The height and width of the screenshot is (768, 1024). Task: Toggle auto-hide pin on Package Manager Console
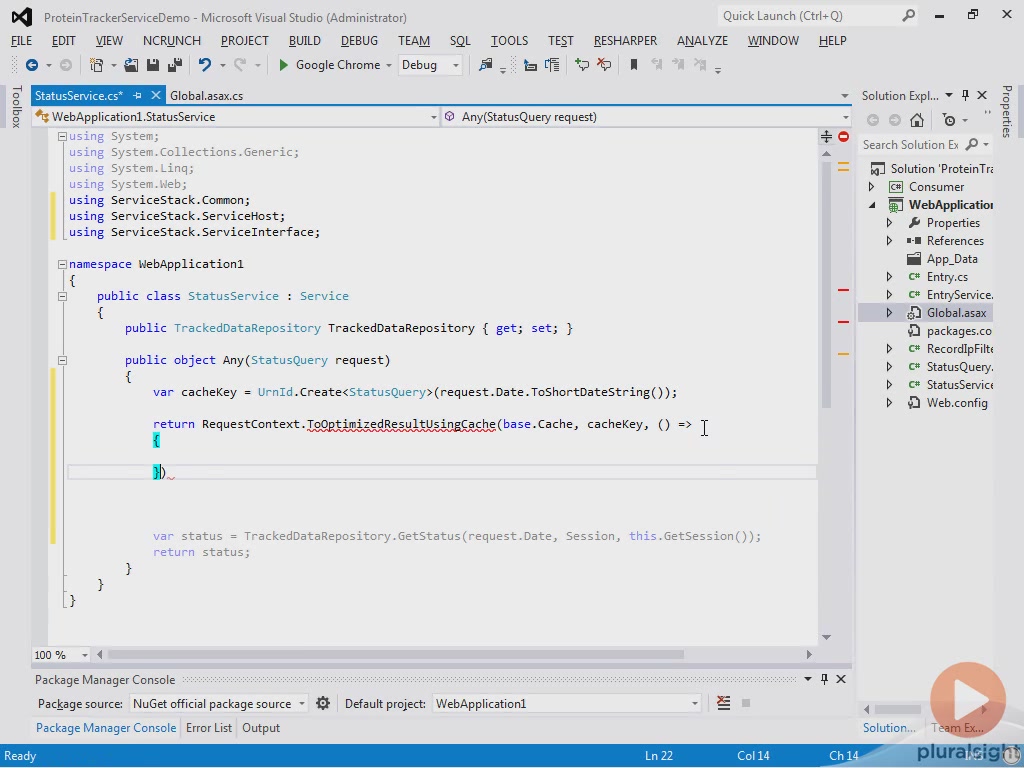824,679
